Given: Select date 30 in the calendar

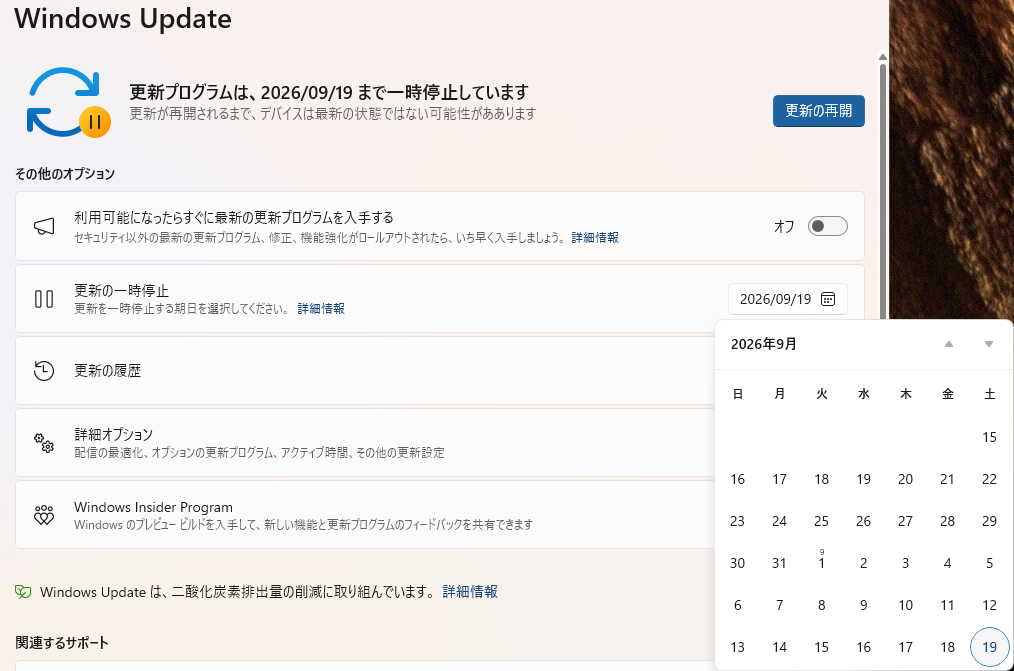Looking at the screenshot, I should 737,563.
